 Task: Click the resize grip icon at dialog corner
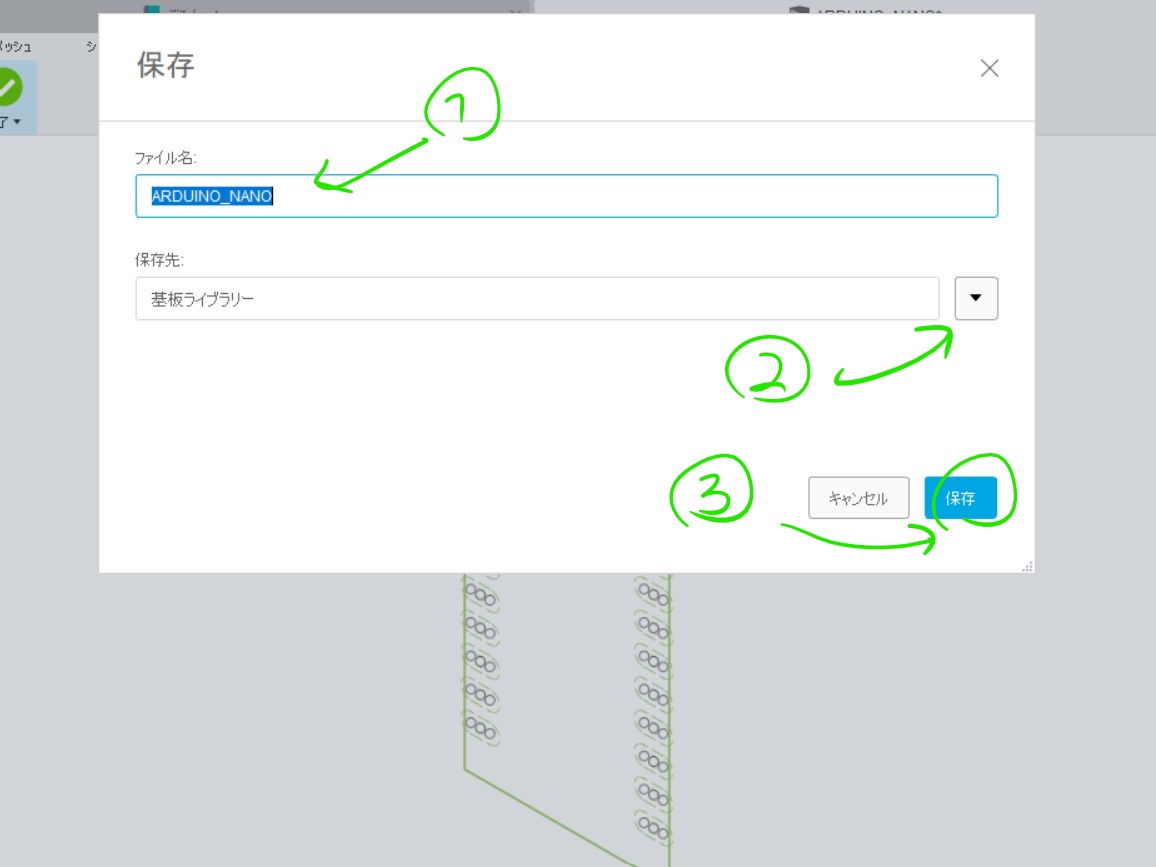click(x=1028, y=565)
